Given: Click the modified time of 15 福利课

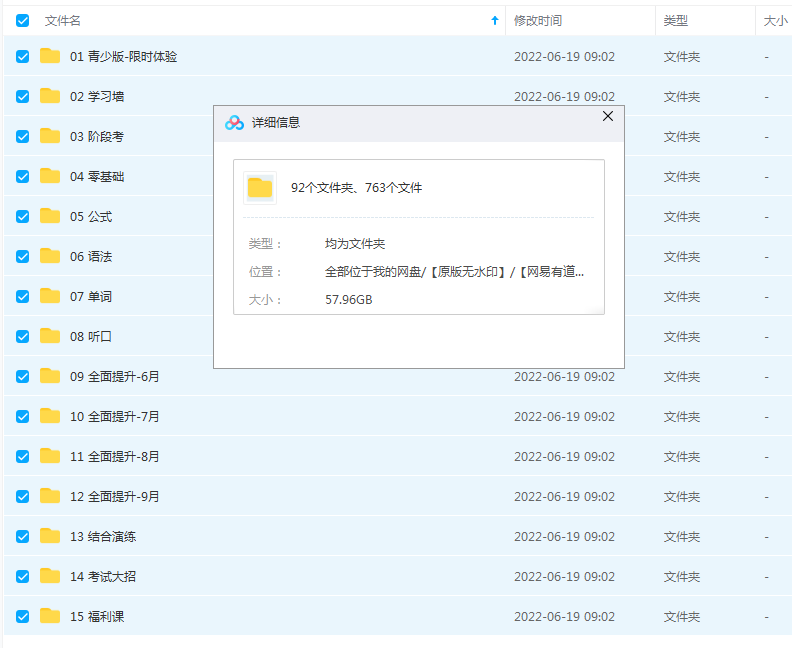Looking at the screenshot, I should click(564, 617).
